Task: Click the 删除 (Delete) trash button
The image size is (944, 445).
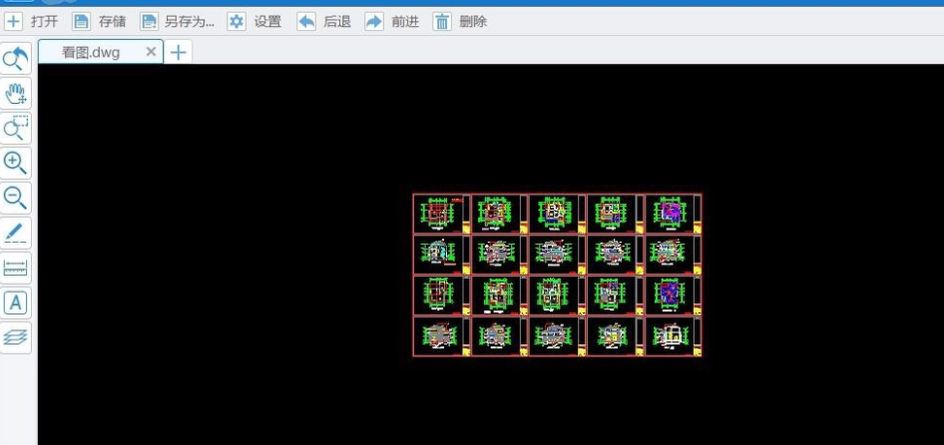Action: tap(460, 21)
